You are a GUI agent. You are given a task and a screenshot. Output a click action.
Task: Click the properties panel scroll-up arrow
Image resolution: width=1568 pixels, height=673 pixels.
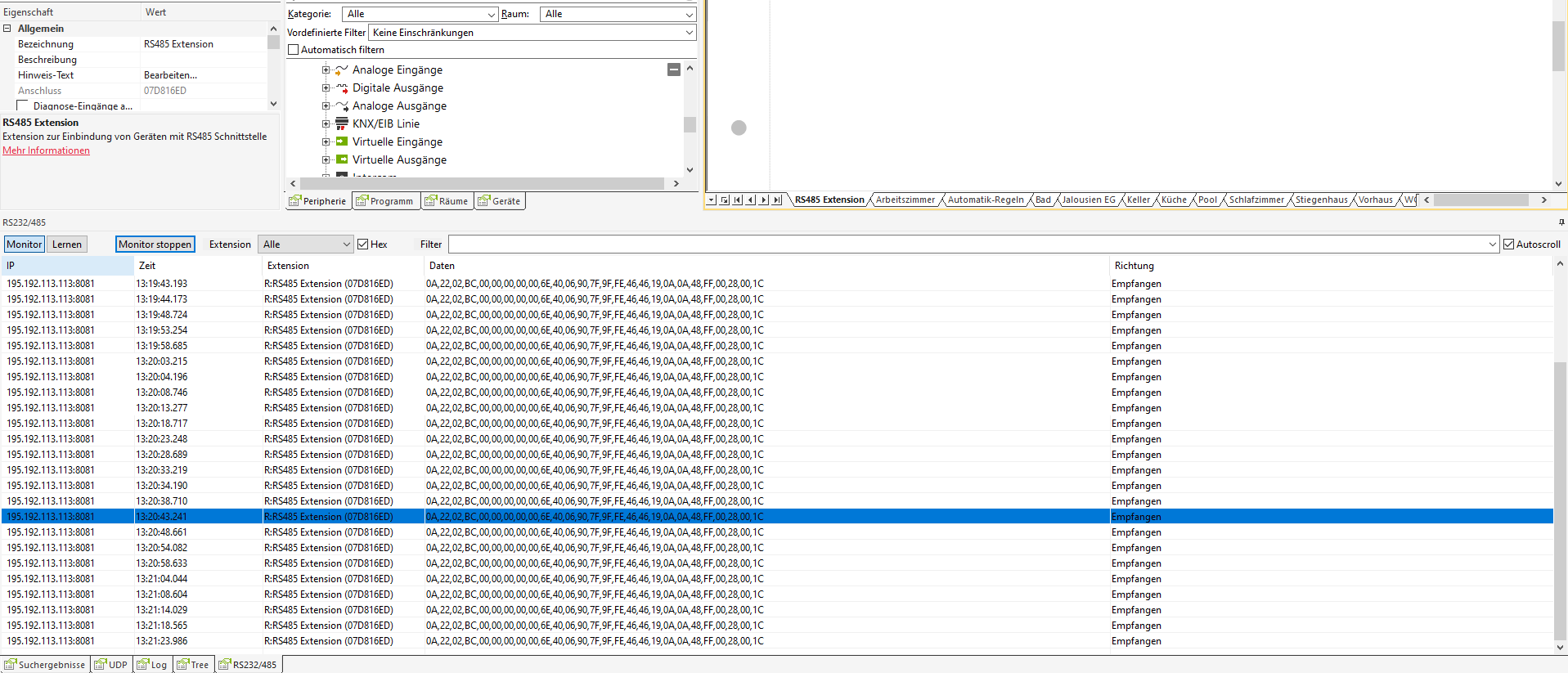(273, 29)
